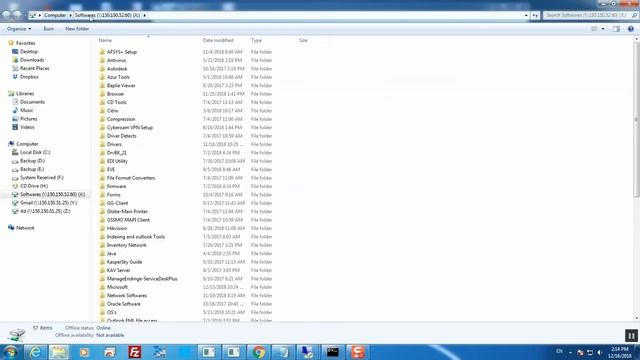Select the Drivers folder icon
This screenshot has width=640, height=360.
coord(102,144)
